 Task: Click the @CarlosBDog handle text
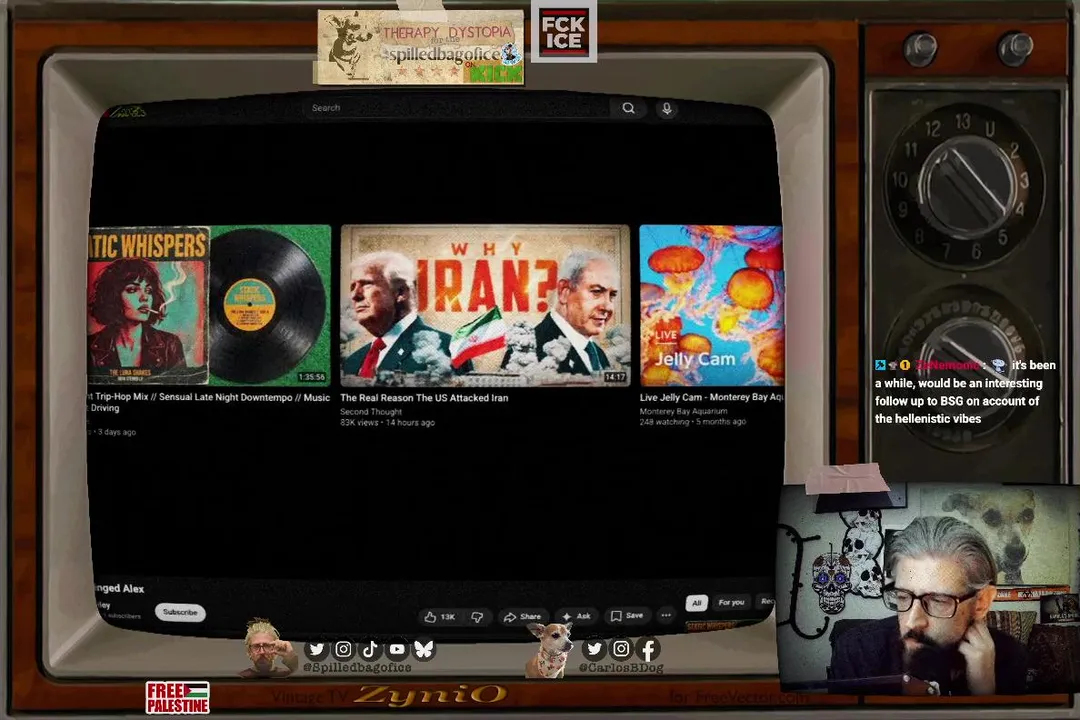[621, 667]
